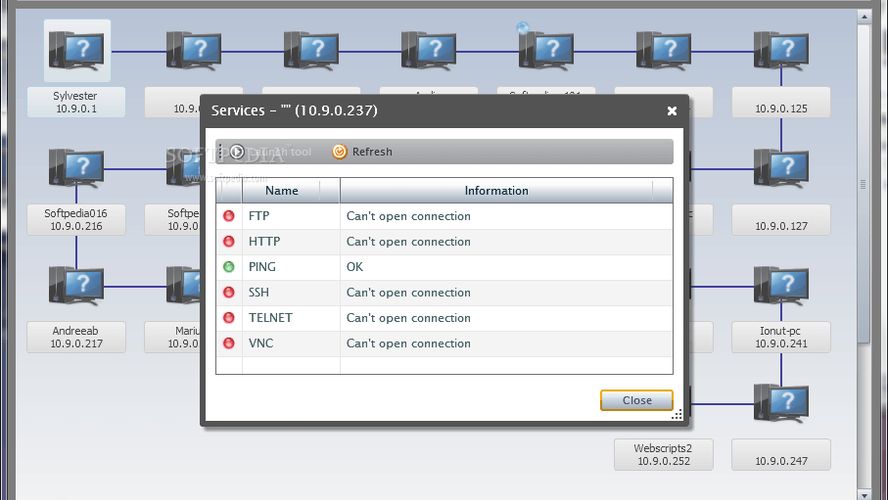Click the scrollbar up arrow
Image resolution: width=888 pixels, height=500 pixels.
pyautogui.click(x=864, y=16)
